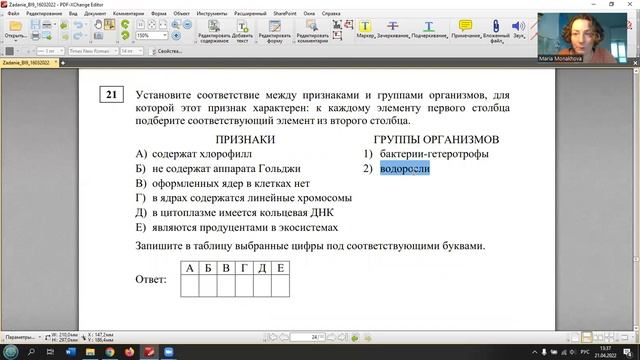Select the Underline text tool

point(429,29)
